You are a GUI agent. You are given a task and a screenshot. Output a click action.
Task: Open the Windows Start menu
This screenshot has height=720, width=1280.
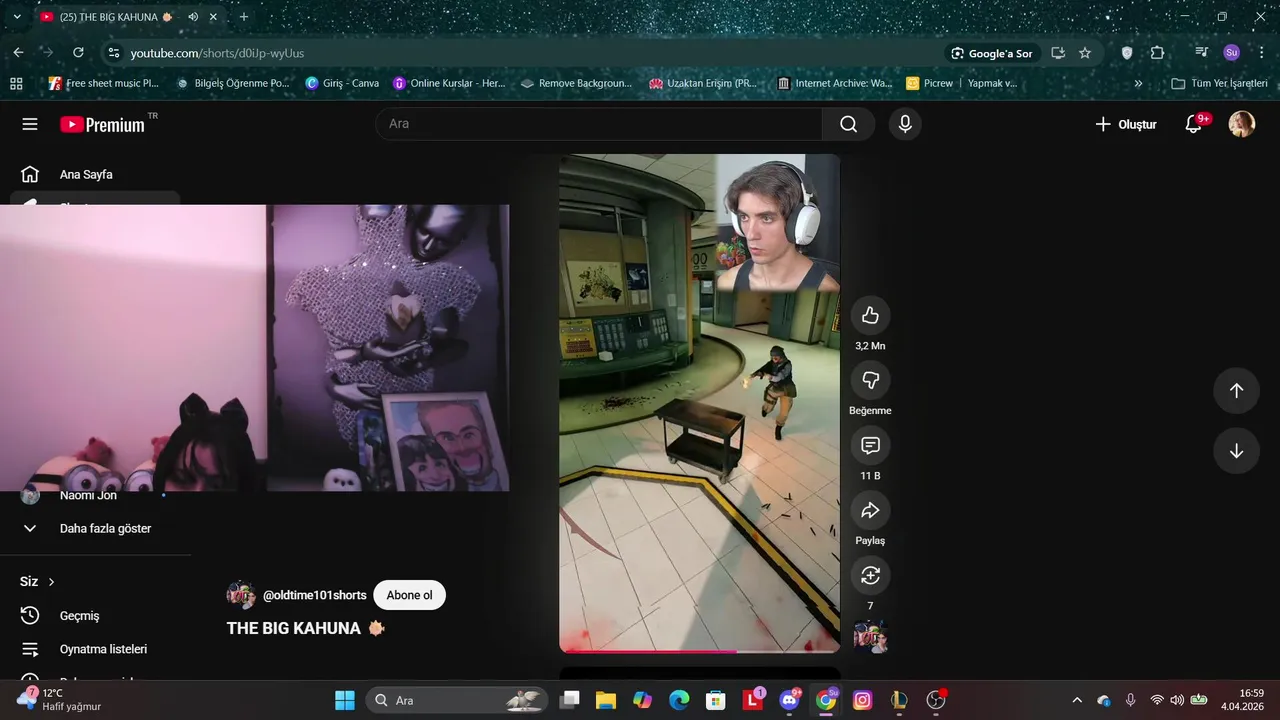point(345,700)
